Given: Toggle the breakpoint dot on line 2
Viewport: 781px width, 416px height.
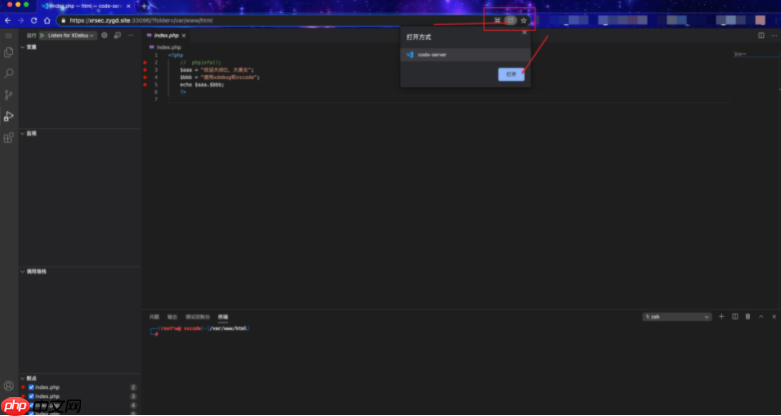Looking at the screenshot, I should pos(145,63).
